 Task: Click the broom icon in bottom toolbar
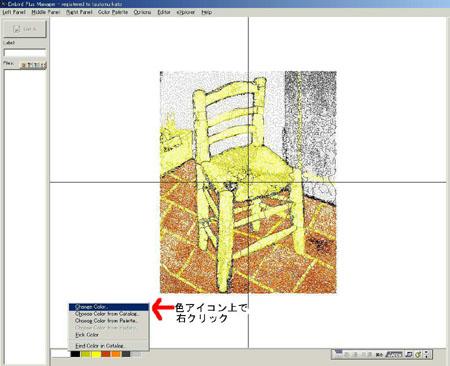point(418,354)
